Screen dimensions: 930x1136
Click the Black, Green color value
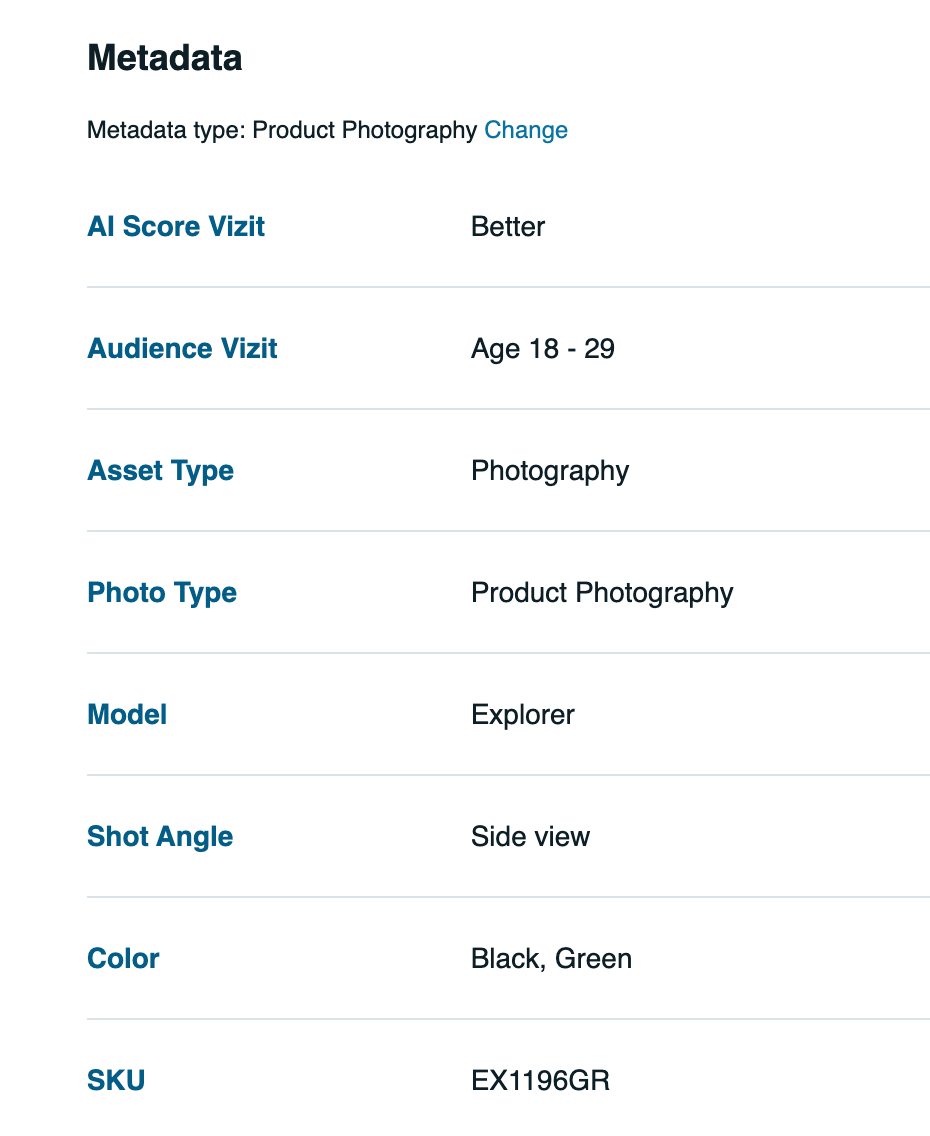(551, 958)
